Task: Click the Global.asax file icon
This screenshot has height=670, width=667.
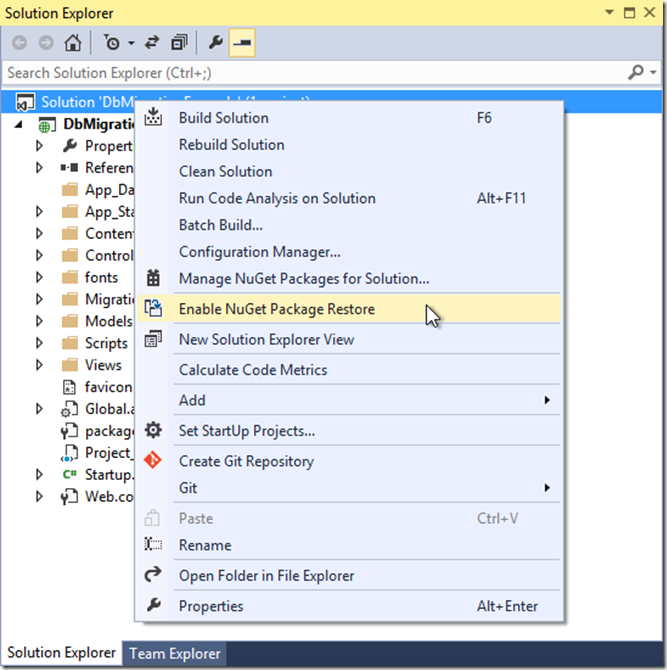Action: point(69,409)
